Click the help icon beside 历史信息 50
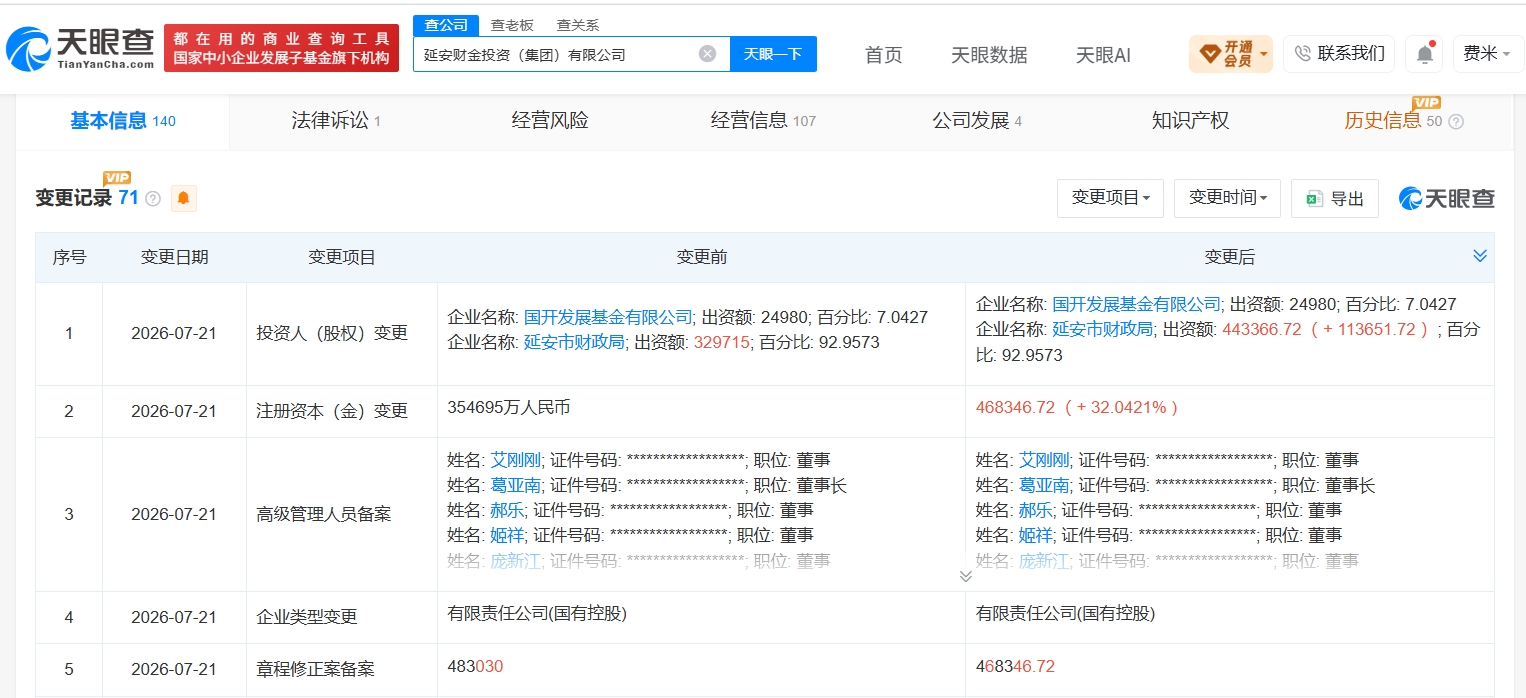Screen dimensions: 1526x698 click(1456, 122)
